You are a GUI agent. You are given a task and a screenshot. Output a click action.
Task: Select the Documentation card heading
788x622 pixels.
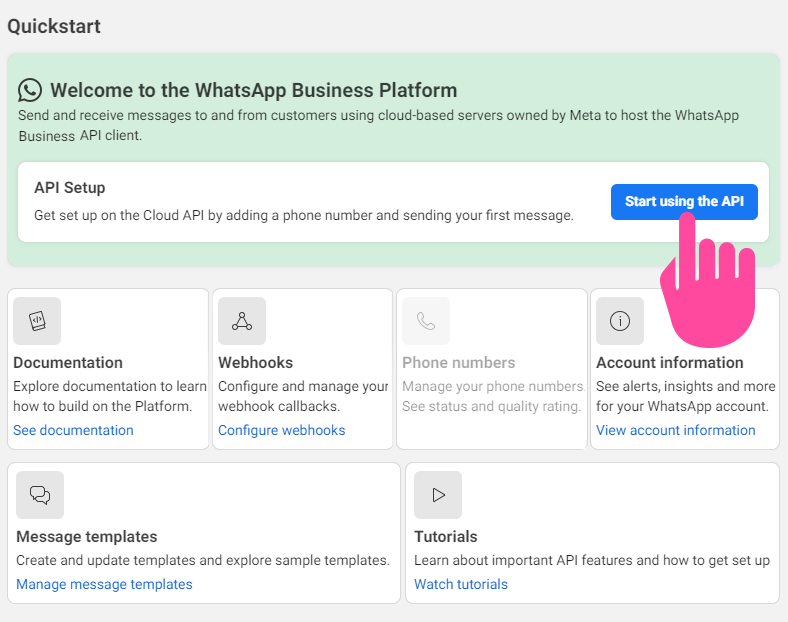[x=68, y=363]
